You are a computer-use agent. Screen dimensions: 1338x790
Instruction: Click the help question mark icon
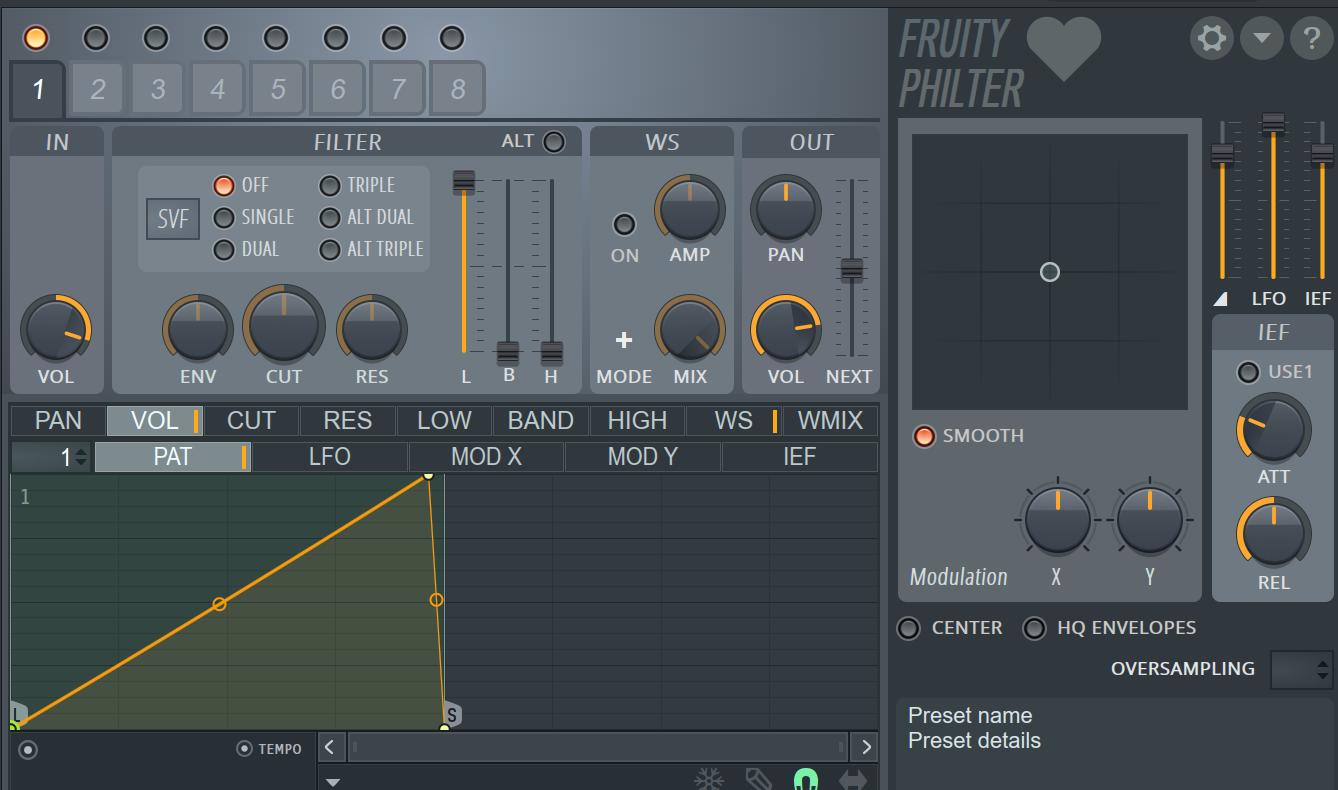click(1311, 39)
